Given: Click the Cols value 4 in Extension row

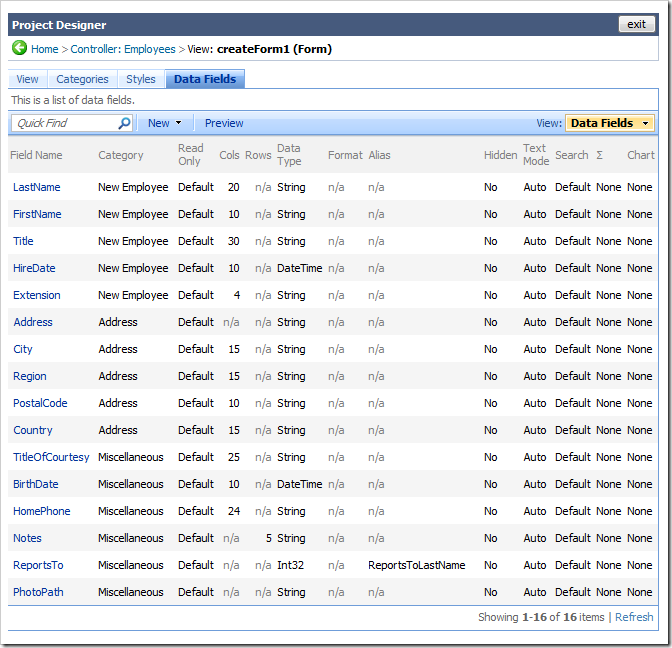Looking at the screenshot, I should tap(237, 295).
